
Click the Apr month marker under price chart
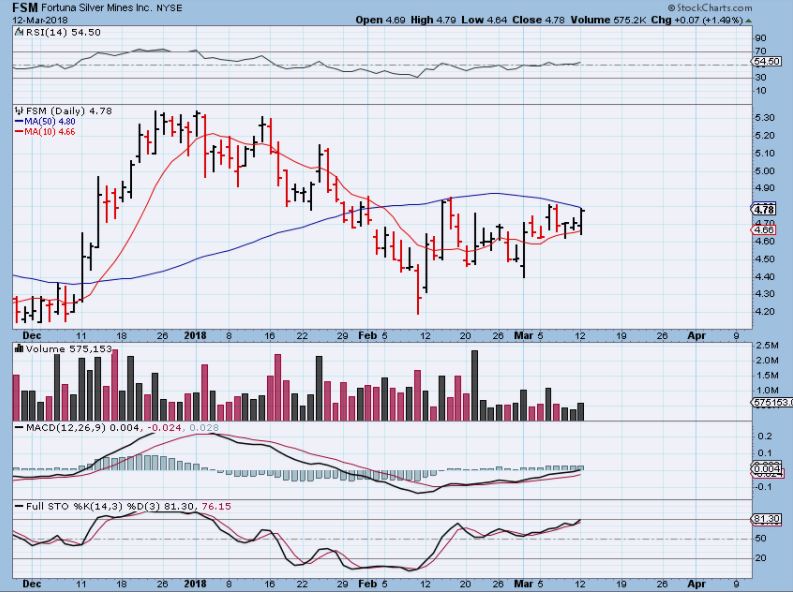pyautogui.click(x=696, y=335)
